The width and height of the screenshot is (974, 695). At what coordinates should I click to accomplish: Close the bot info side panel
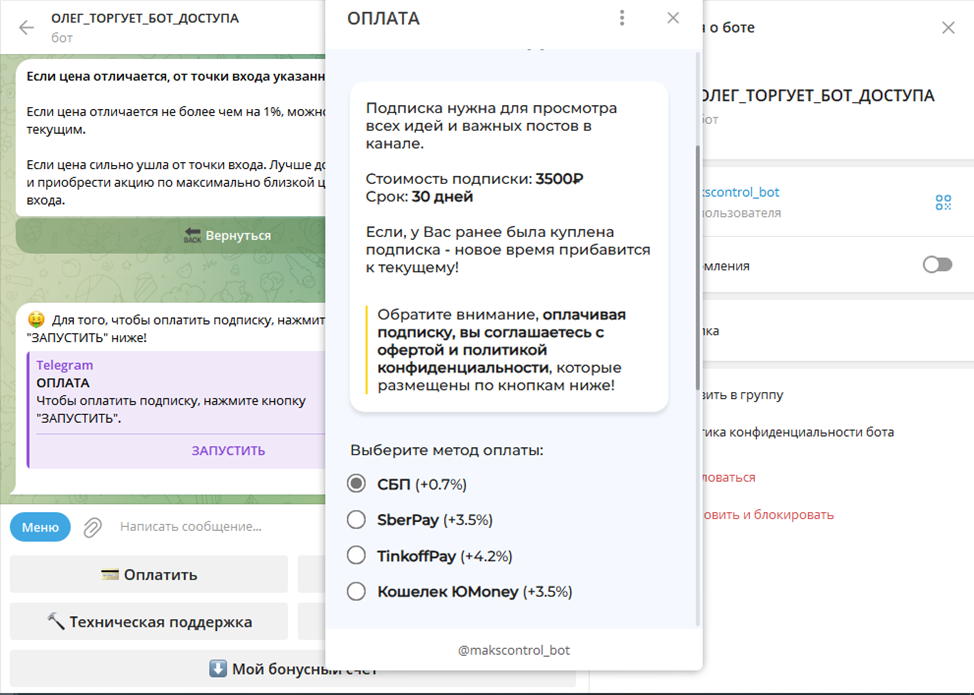tap(948, 27)
